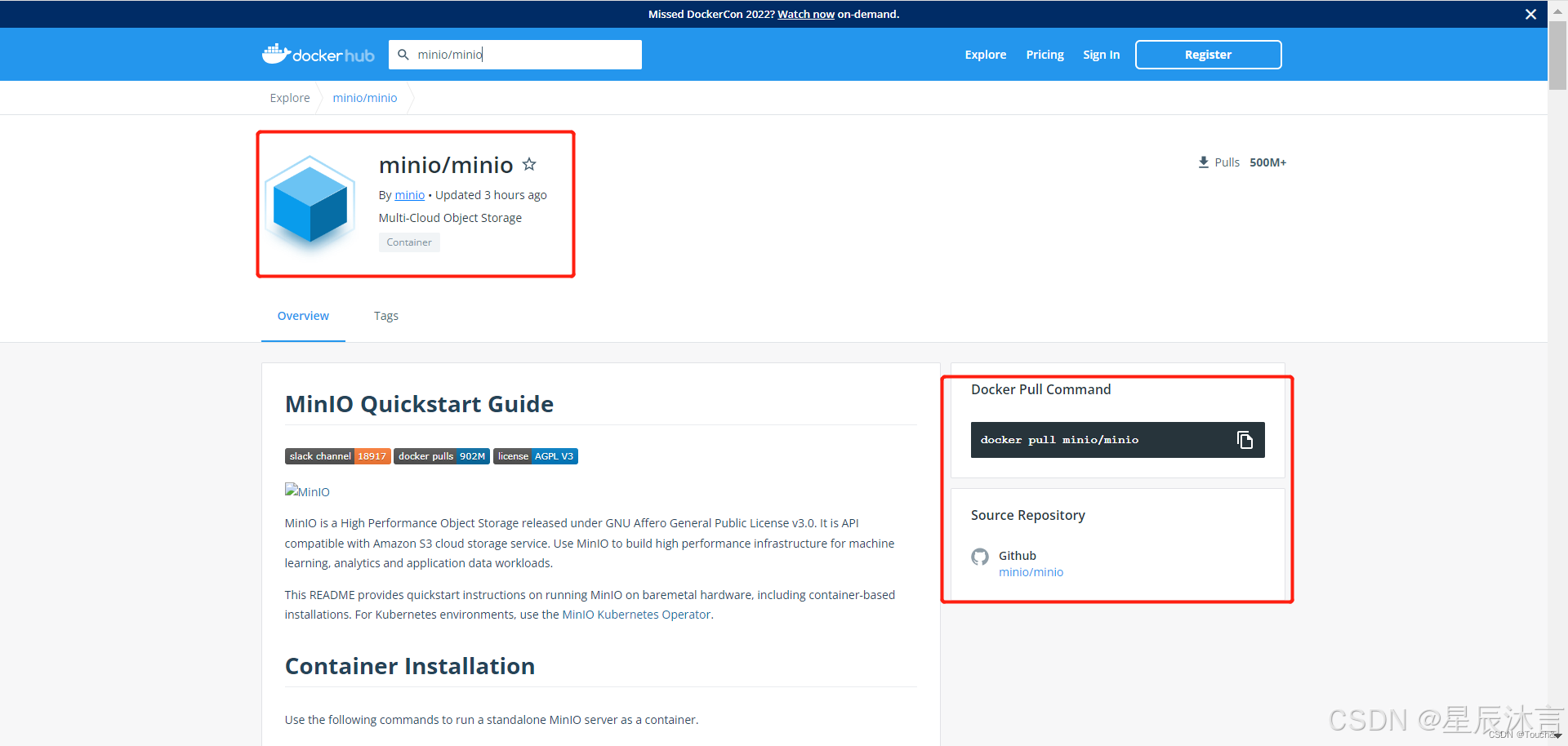Open the Explore navigation link
Image resolution: width=1568 pixels, height=746 pixels.
985,55
